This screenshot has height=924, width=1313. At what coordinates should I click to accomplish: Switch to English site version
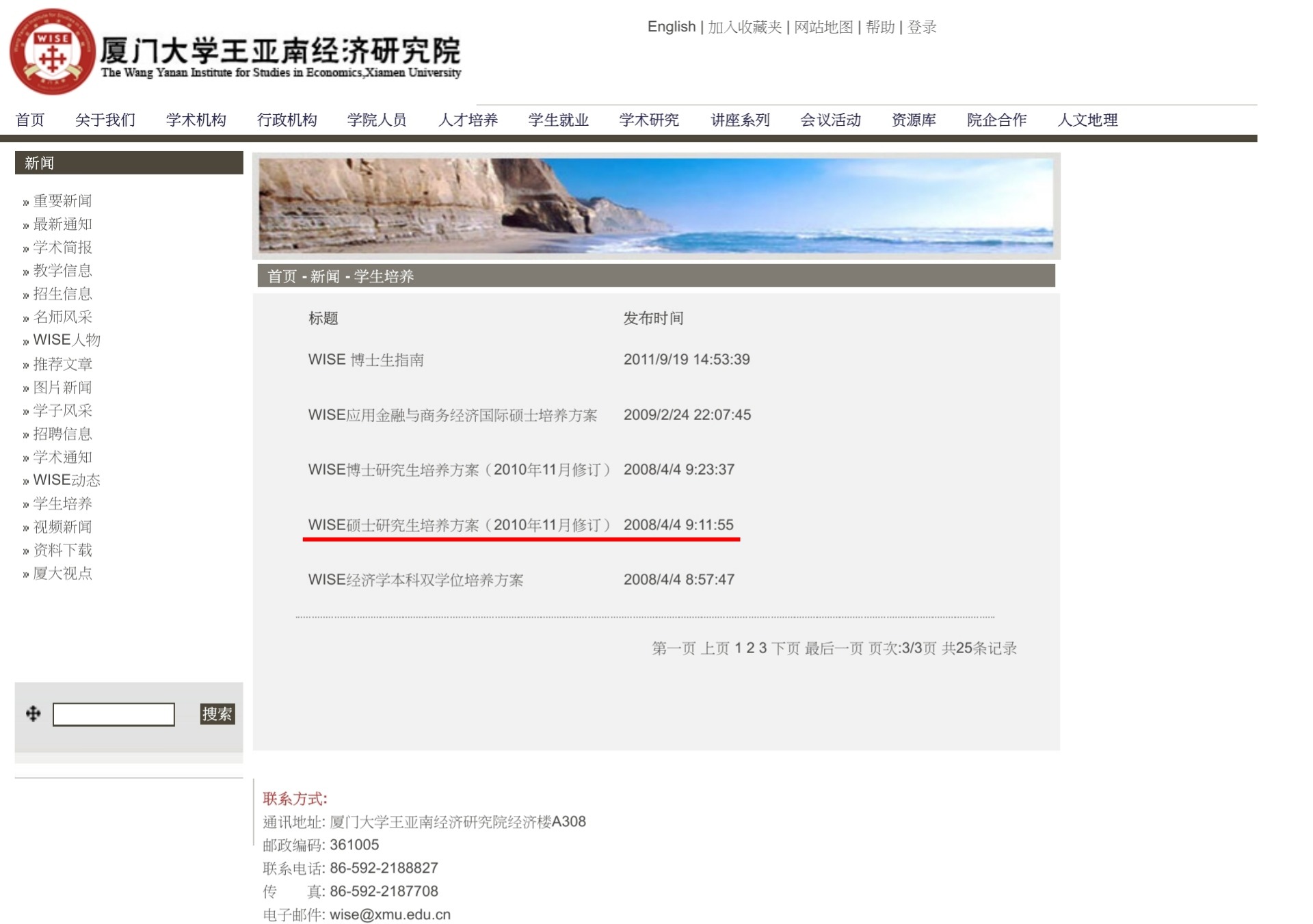672,27
